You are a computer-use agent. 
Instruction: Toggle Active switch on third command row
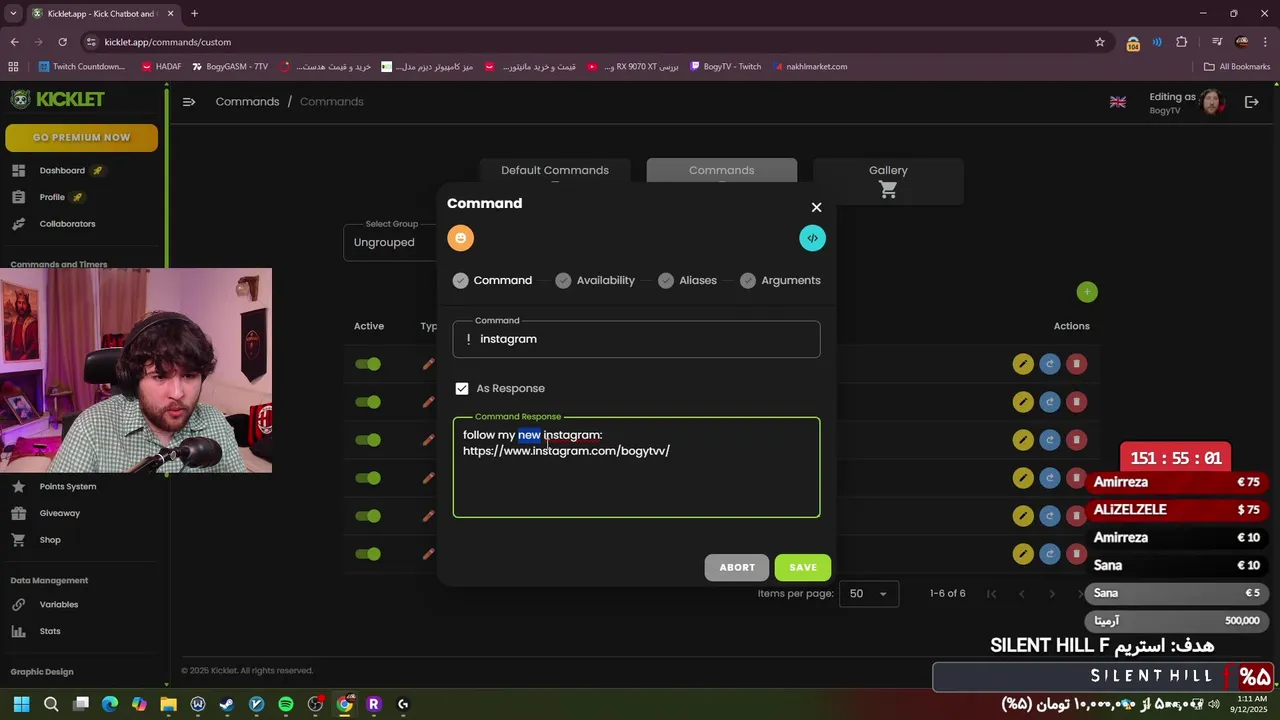click(x=368, y=440)
